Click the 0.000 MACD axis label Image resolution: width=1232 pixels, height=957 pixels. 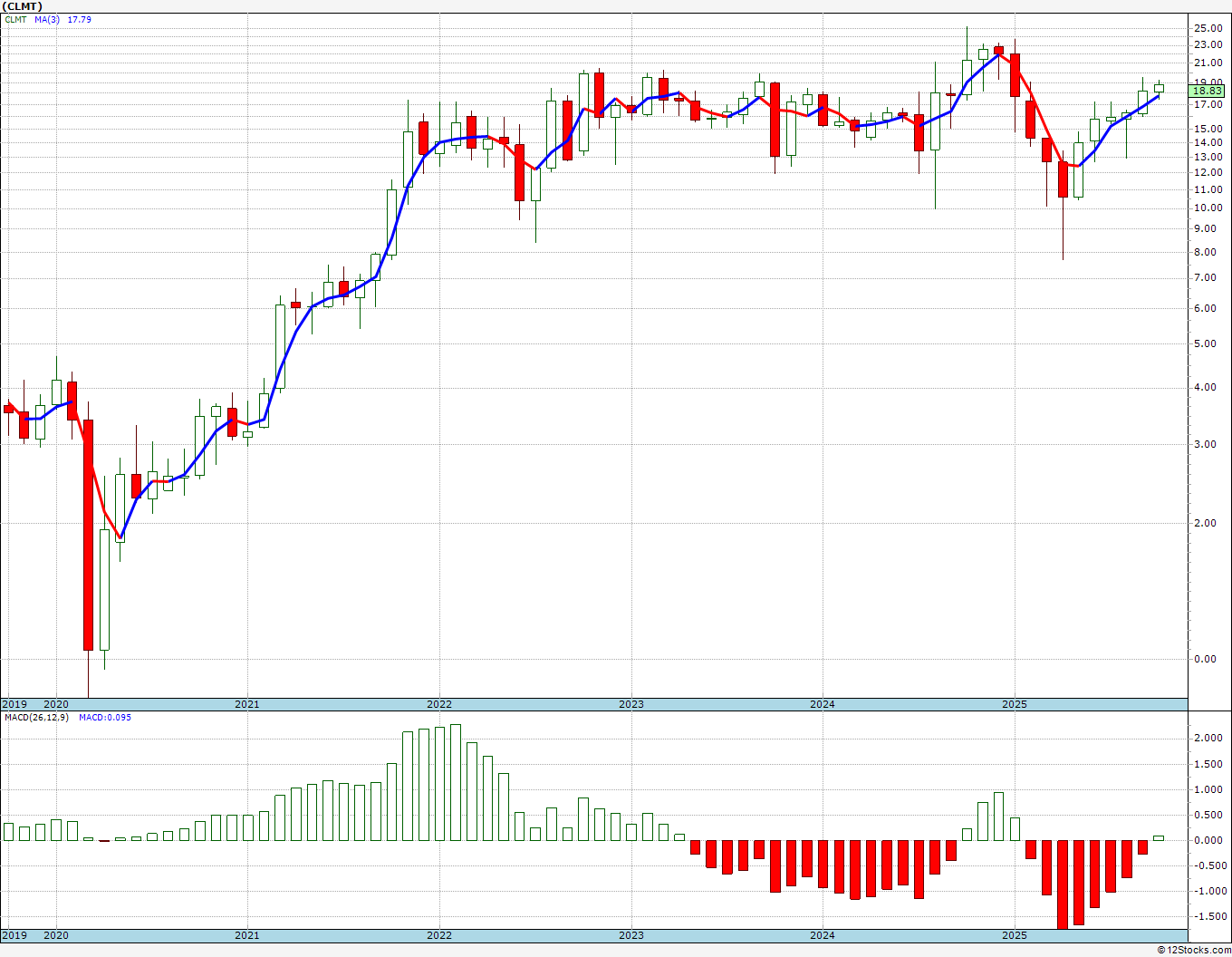[1208, 840]
